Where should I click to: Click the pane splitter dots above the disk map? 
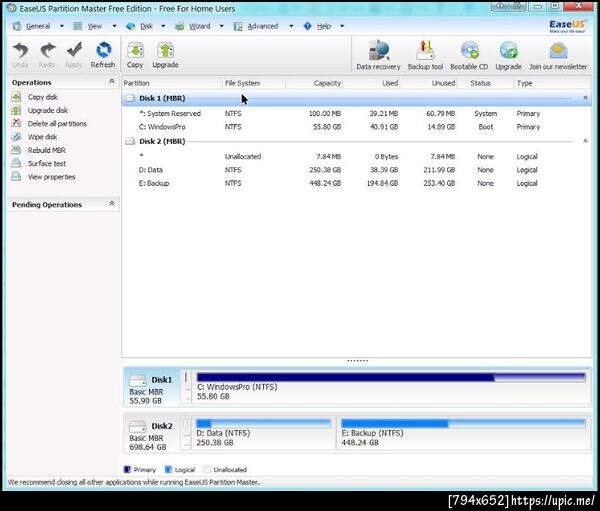357,361
